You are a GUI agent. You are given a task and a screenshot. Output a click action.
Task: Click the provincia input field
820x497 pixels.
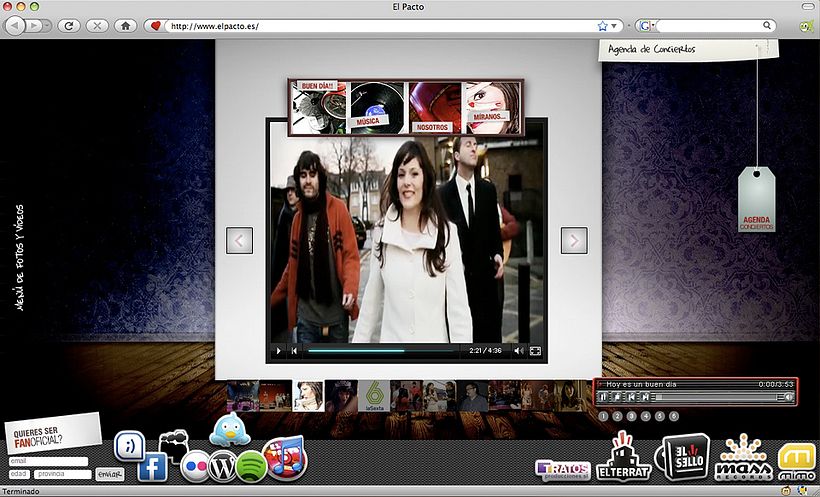pos(63,474)
